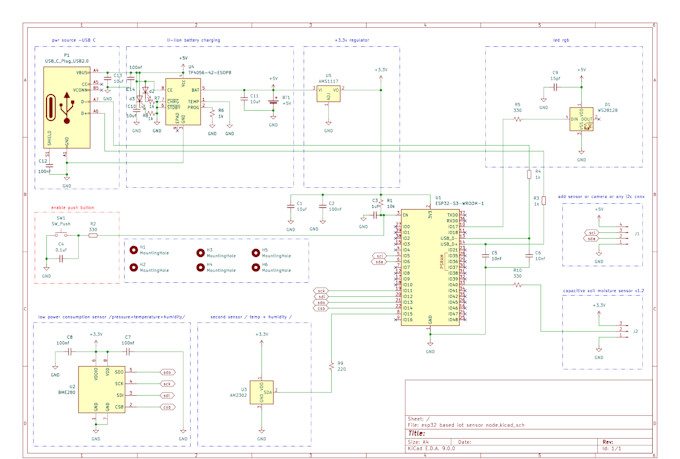Select the AMS1117 regulator symbol U5
This screenshot has height=459, width=680.
(x=328, y=93)
